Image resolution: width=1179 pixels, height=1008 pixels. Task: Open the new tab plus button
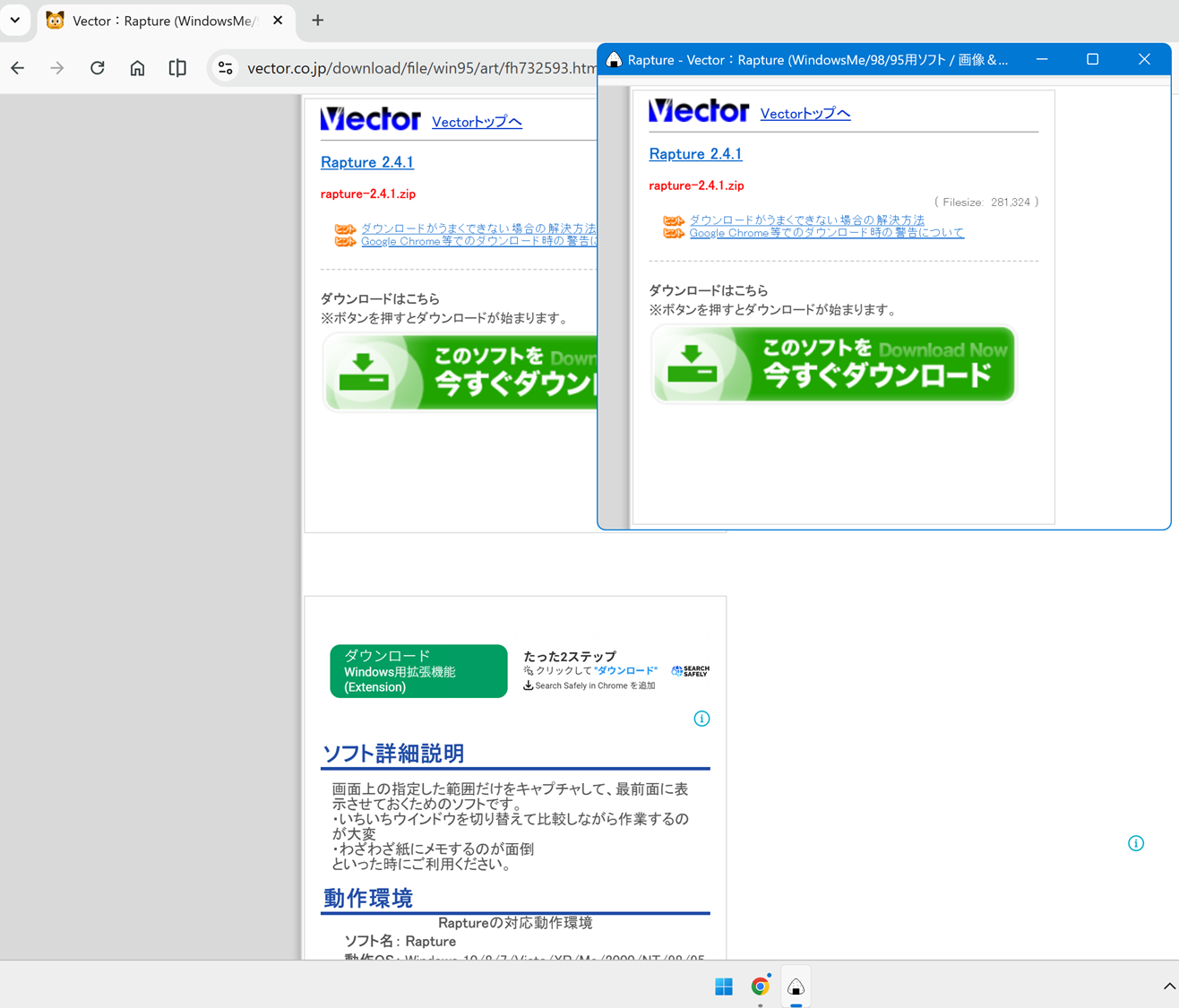[318, 21]
